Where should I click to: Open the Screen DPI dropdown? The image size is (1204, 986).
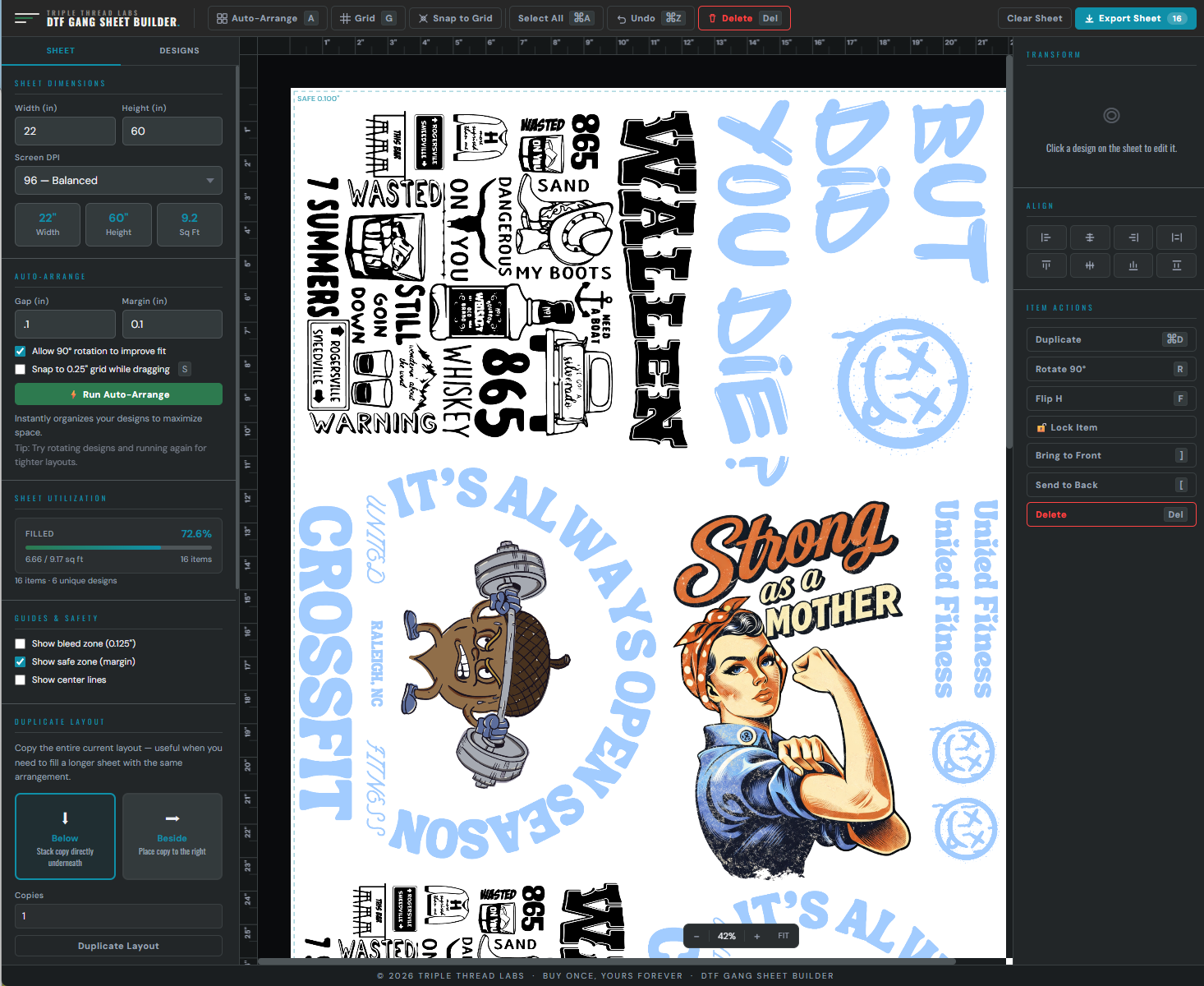coord(118,181)
